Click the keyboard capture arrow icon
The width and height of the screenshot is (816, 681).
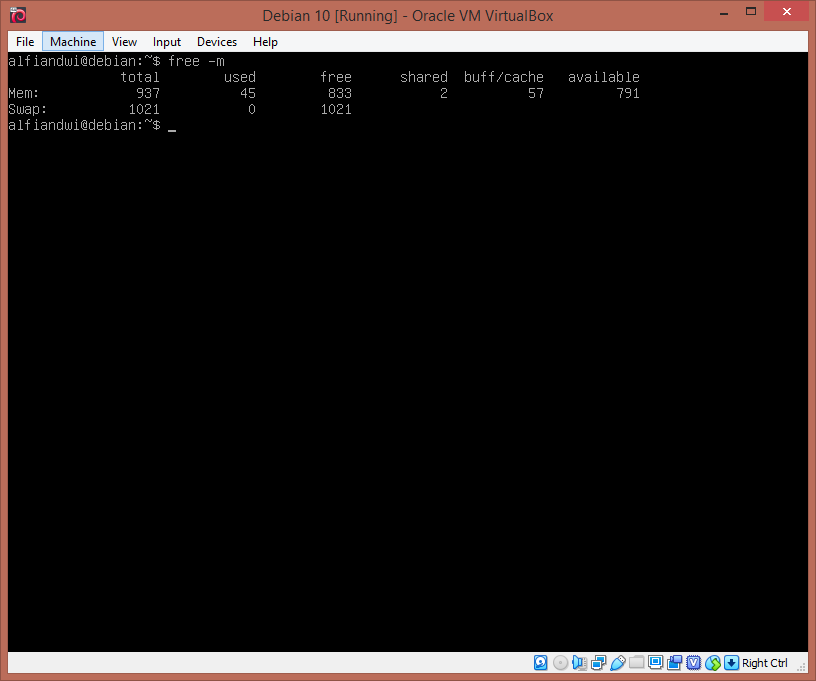coord(731,662)
